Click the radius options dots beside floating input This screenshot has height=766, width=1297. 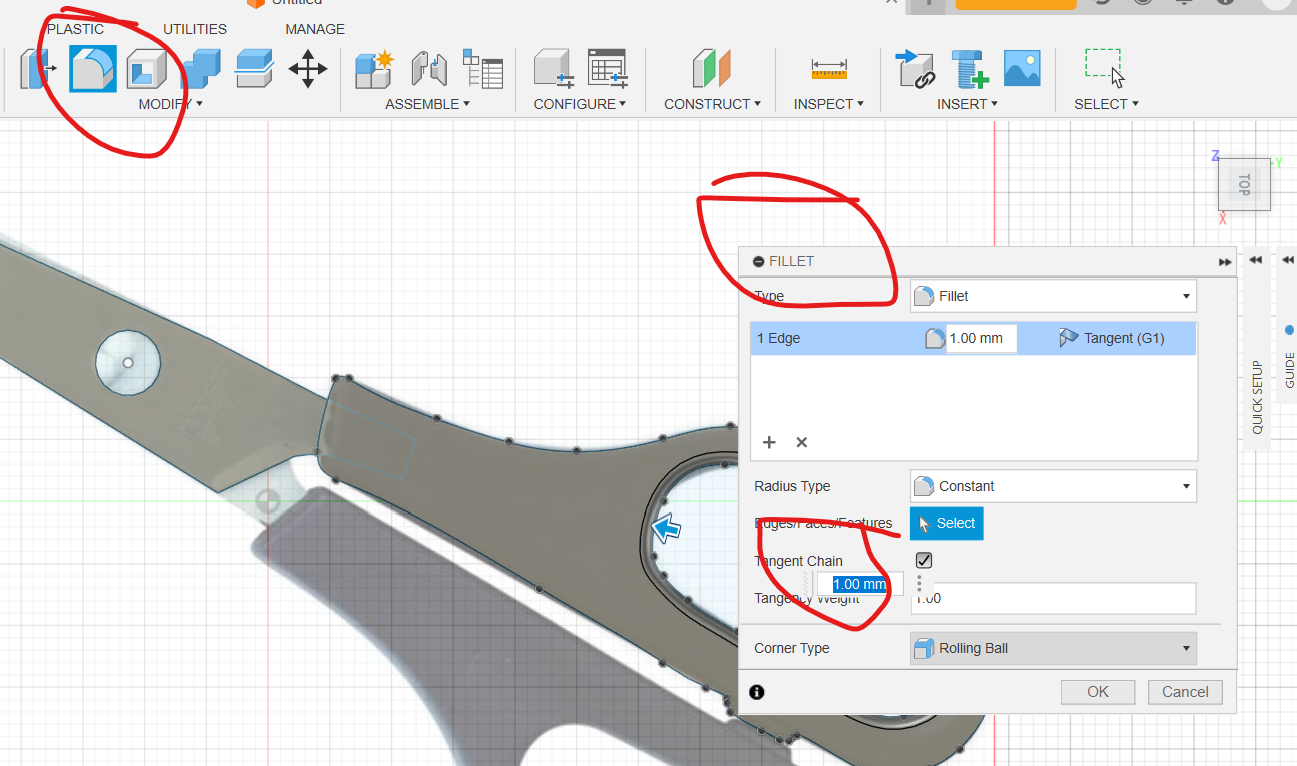coord(919,584)
